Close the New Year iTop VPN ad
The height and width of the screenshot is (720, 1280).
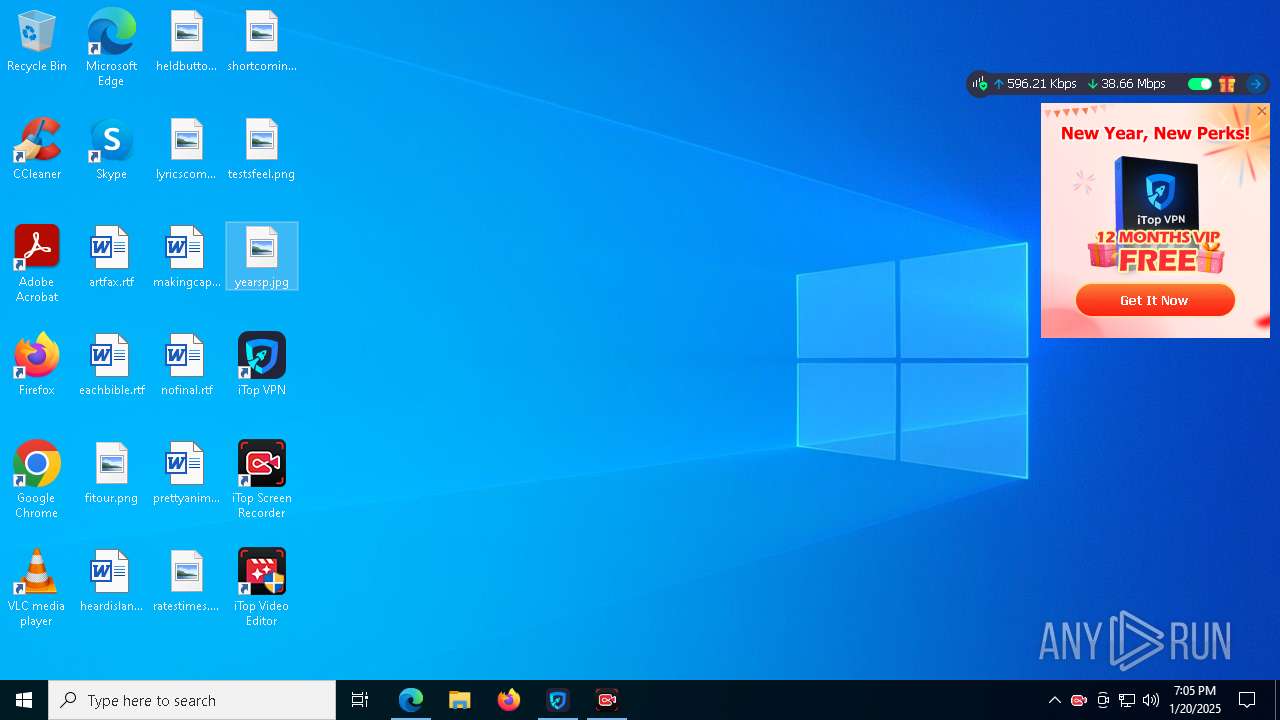coord(1262,111)
